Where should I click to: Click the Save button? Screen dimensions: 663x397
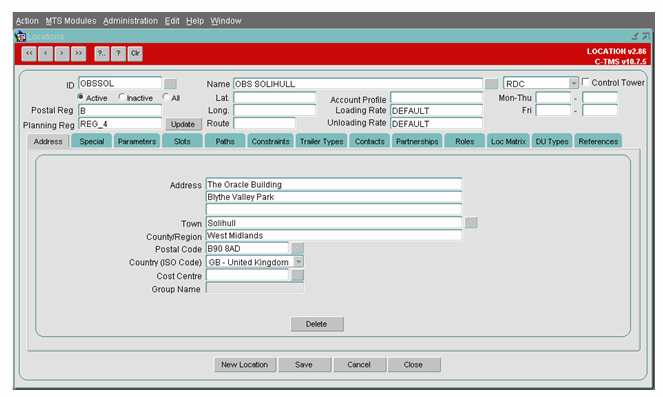pos(304,364)
